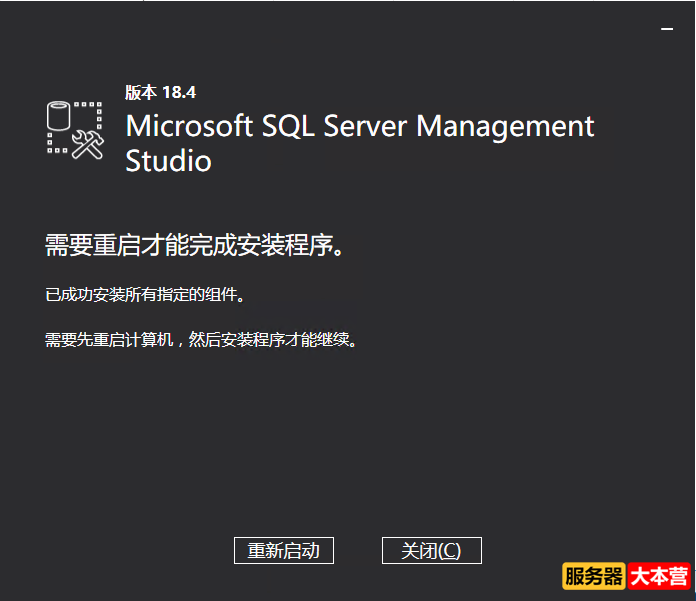Click the SQL Server Management Studio logo icon
Screen dimensions: 696x601
coord(75,130)
